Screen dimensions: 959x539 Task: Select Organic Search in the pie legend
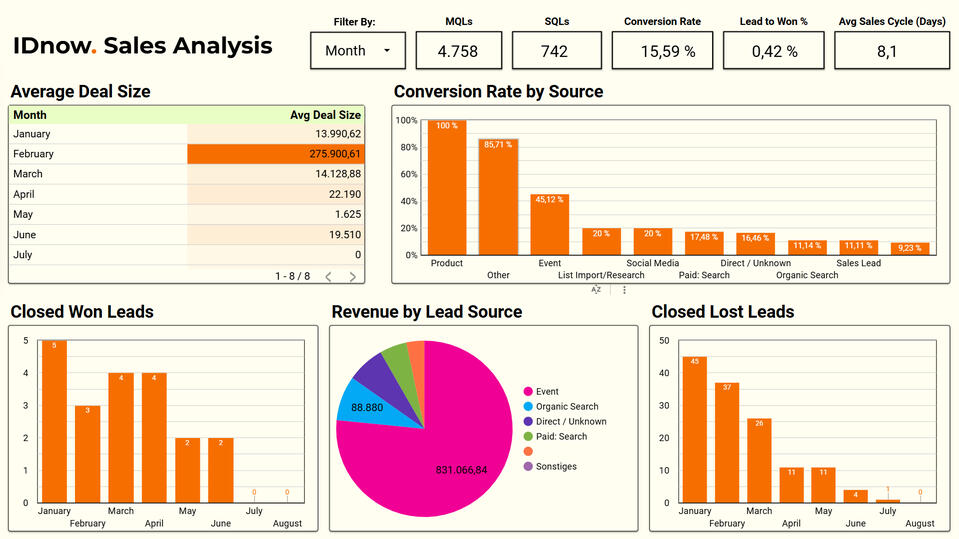pyautogui.click(x=566, y=407)
